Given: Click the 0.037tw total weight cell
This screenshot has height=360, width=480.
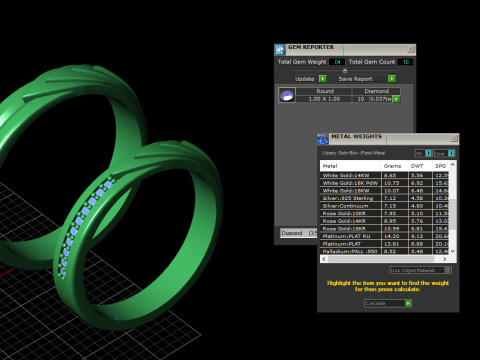Looking at the screenshot, I should coord(381,99).
